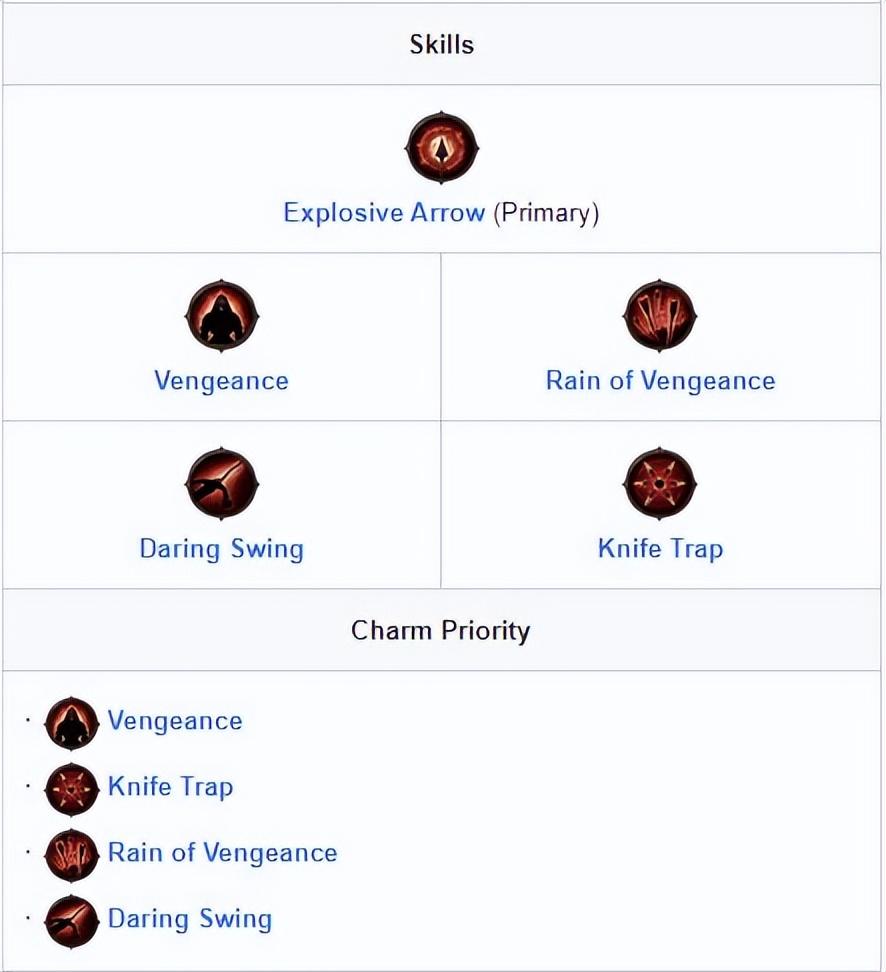The height and width of the screenshot is (972, 886).
Task: Follow Knife Trap text link in Charm Priority list
Action: (x=170, y=787)
